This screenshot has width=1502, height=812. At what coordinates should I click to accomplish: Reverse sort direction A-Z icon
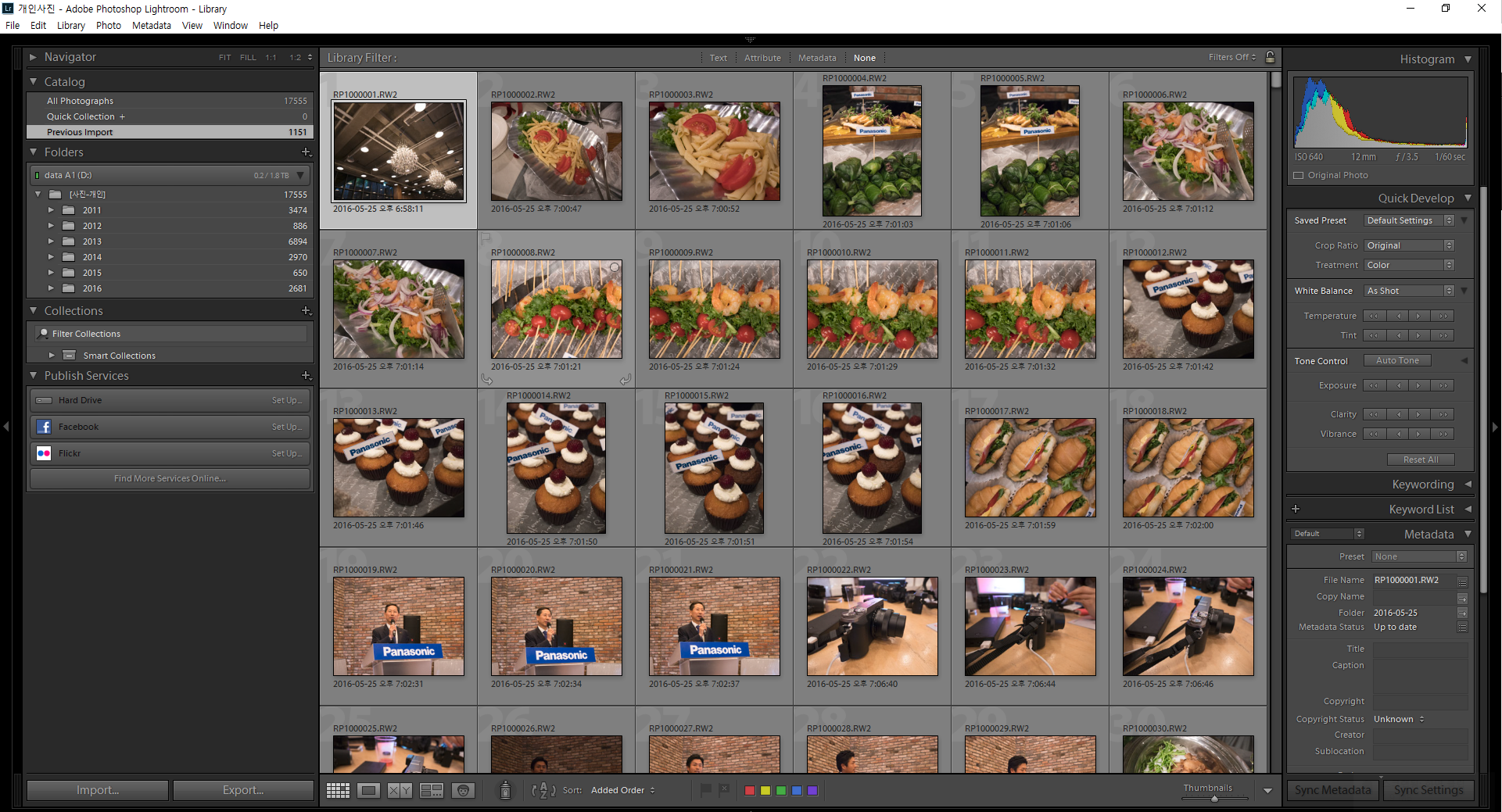point(543,790)
